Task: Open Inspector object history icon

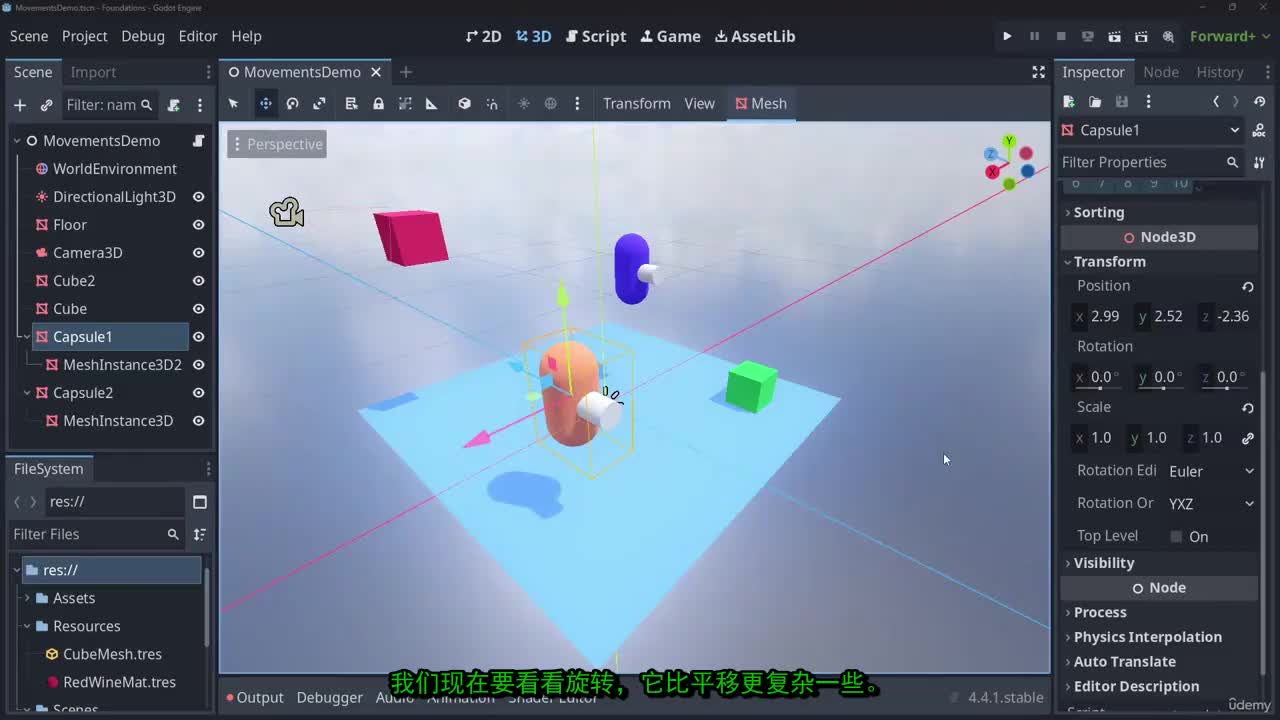Action: coord(1260,101)
